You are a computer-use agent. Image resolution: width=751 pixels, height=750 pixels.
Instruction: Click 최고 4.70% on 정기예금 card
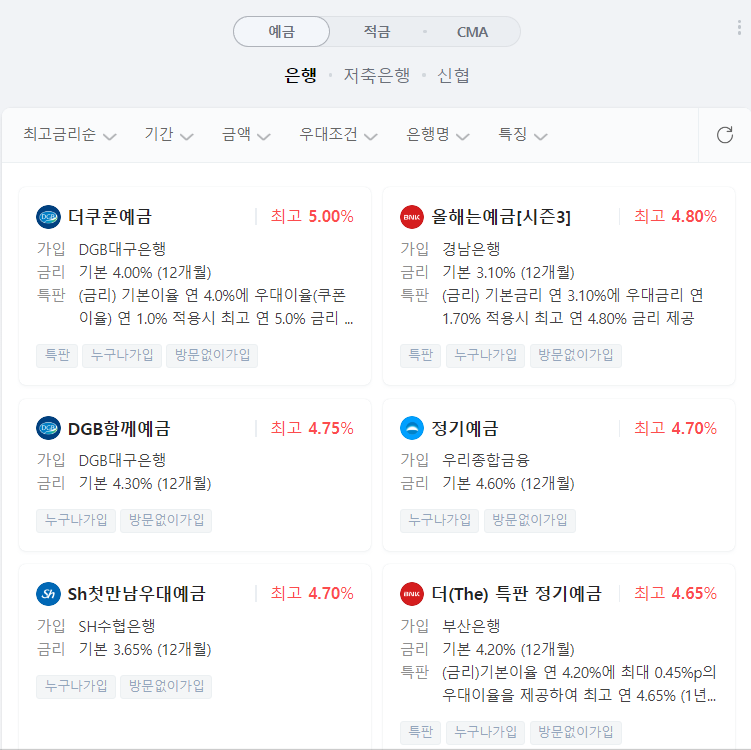tap(676, 428)
